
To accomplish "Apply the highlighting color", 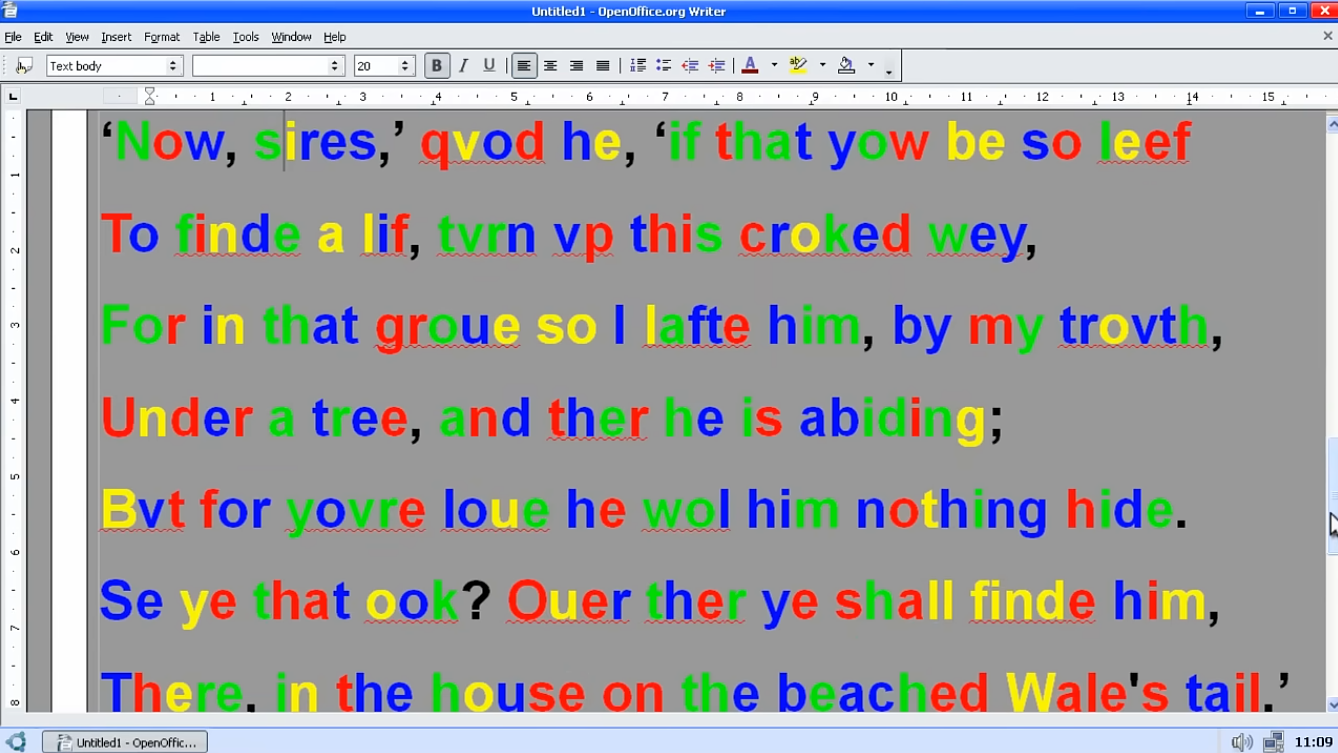I will point(798,66).
